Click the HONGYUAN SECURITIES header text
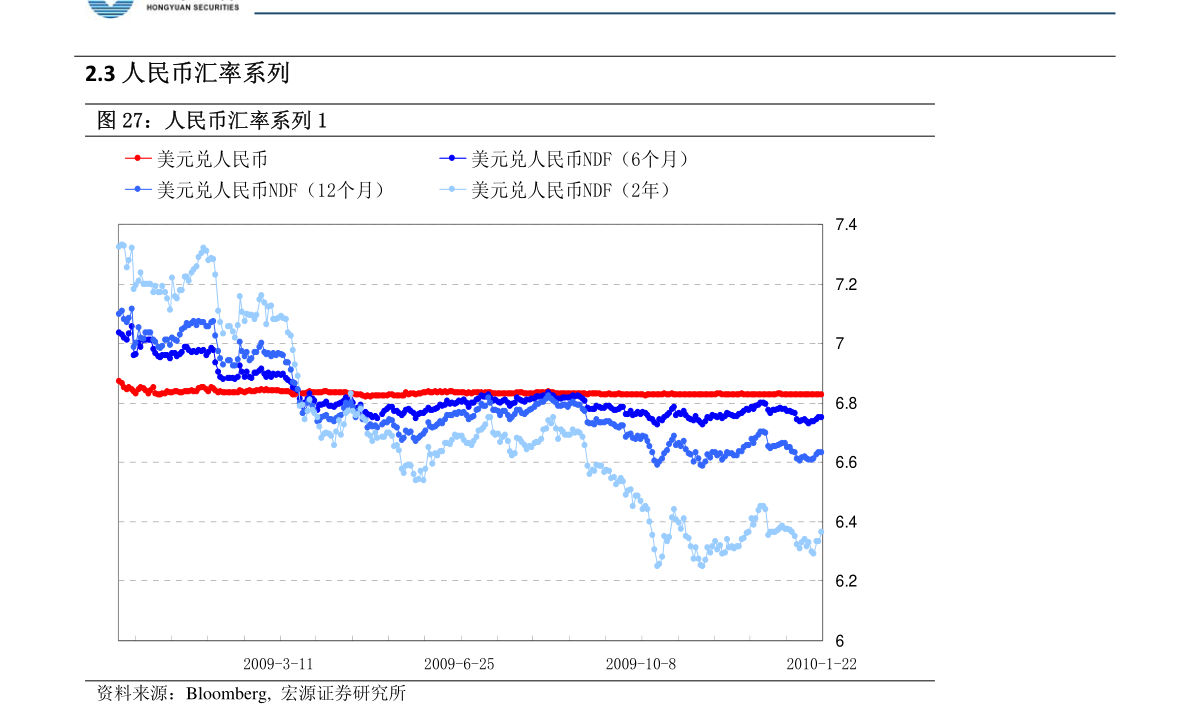 (x=192, y=7)
